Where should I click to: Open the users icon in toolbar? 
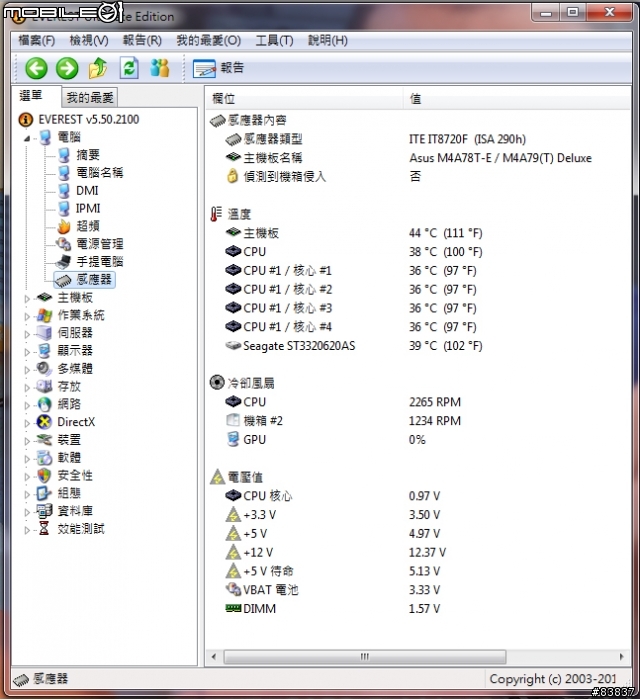click(x=160, y=68)
